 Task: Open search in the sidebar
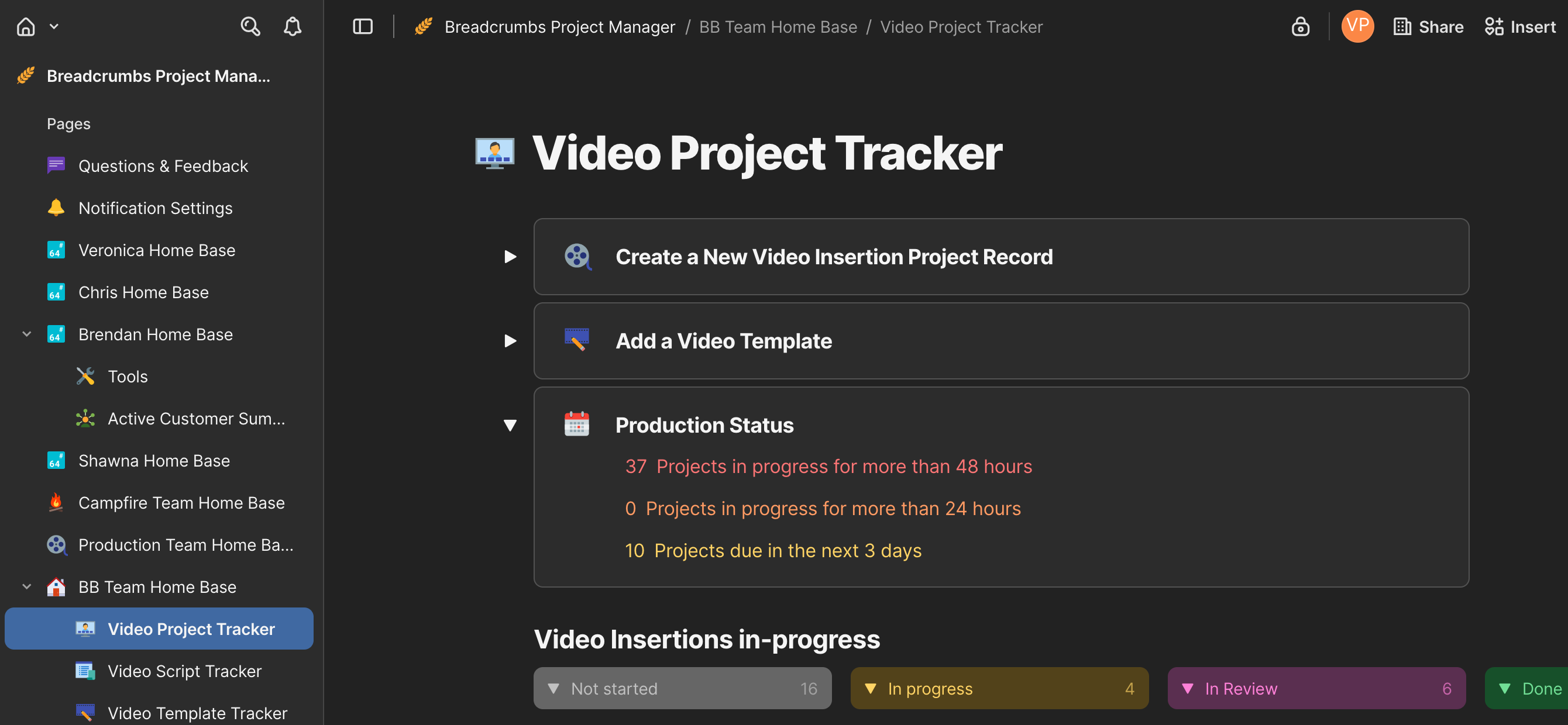click(250, 26)
